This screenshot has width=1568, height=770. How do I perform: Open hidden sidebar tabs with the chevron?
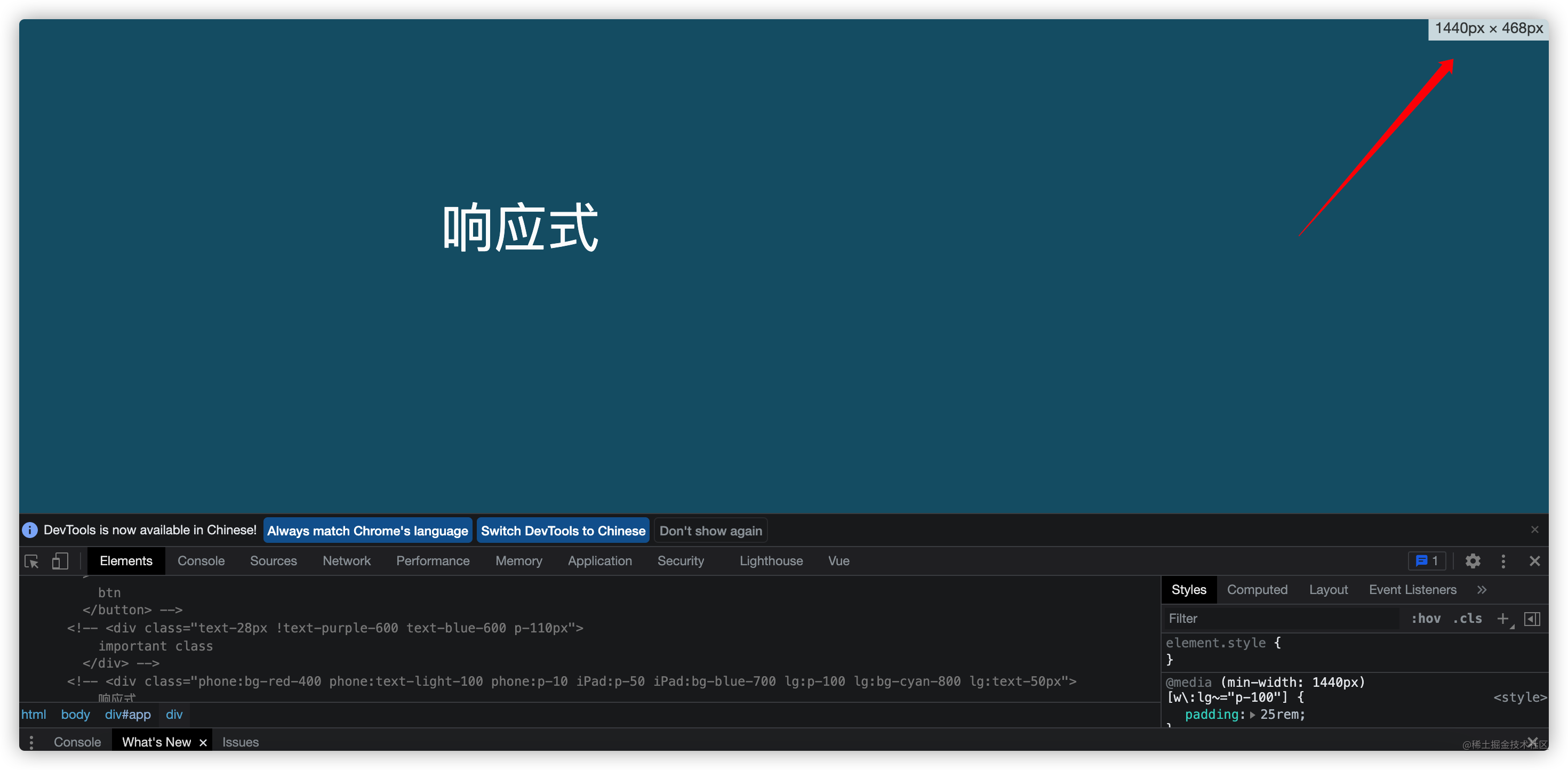pos(1483,589)
